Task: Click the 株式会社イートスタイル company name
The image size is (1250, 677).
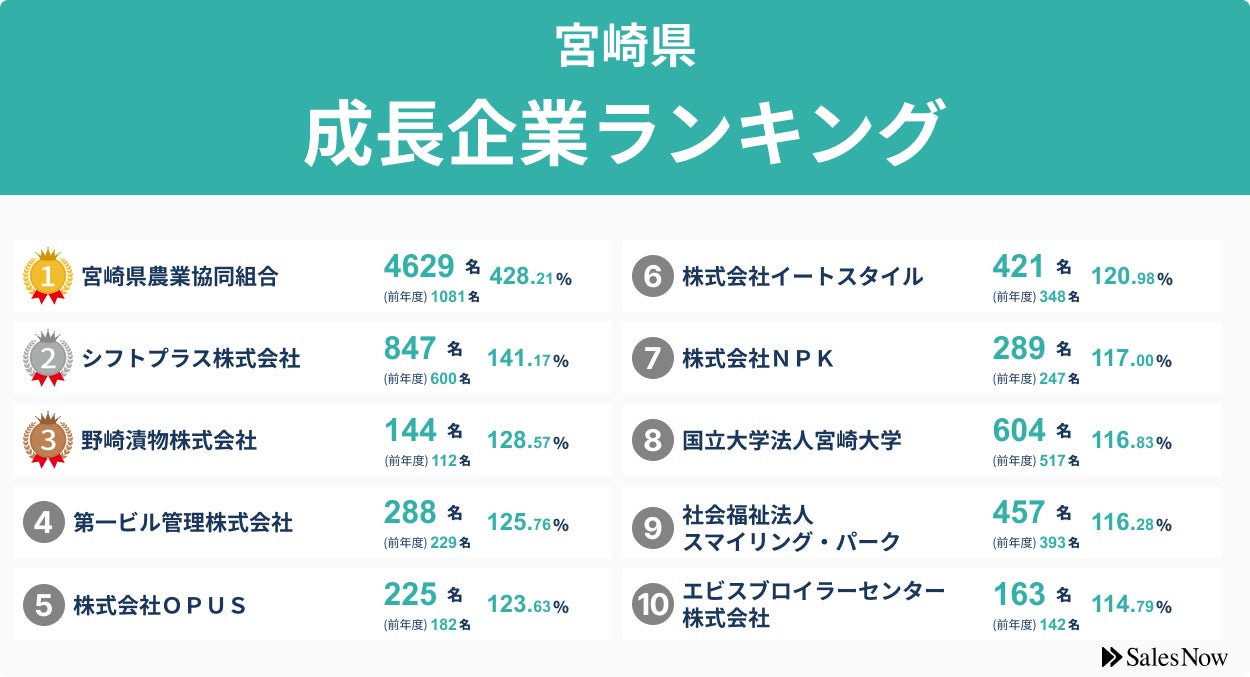Action: 802,276
